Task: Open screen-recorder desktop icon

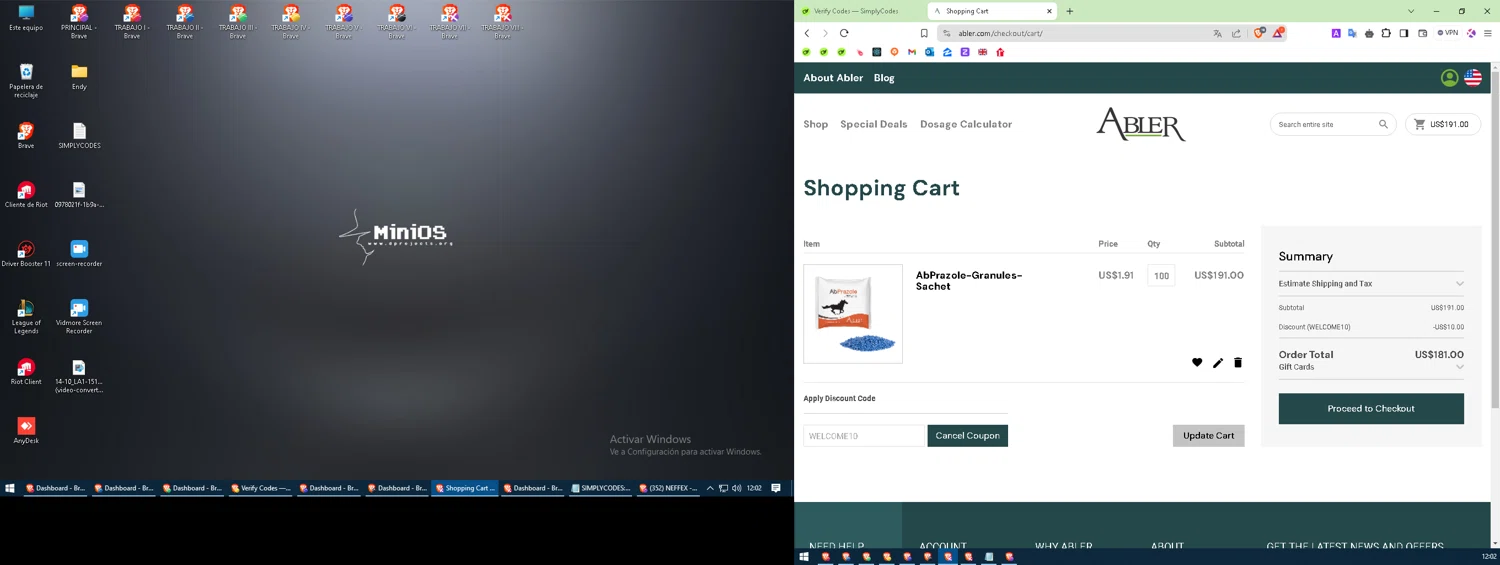Action: 79,253
